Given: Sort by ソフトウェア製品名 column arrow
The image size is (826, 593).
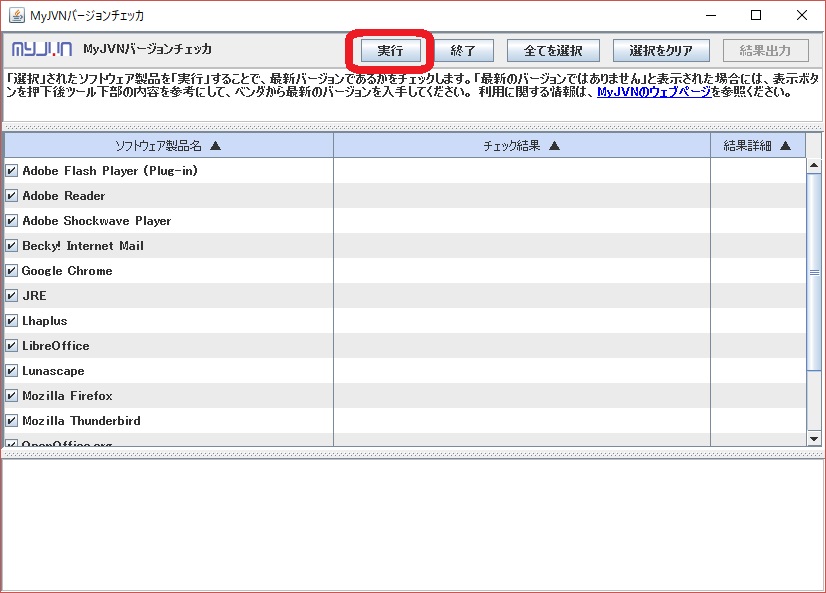Looking at the screenshot, I should (215, 146).
